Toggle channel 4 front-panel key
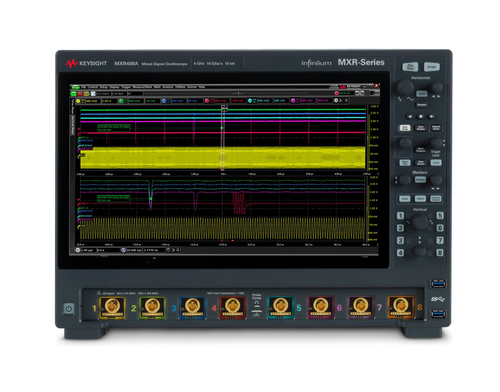Screen dimensions: 500x392 (x=400, y=253)
